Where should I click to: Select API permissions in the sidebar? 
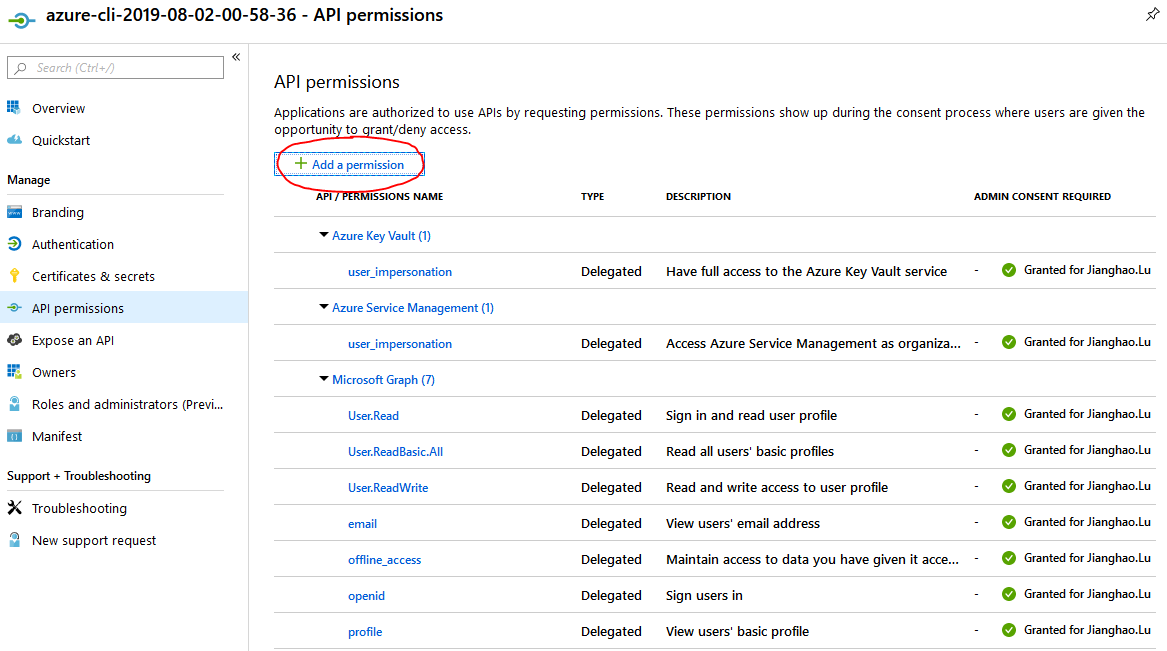click(x=124, y=308)
